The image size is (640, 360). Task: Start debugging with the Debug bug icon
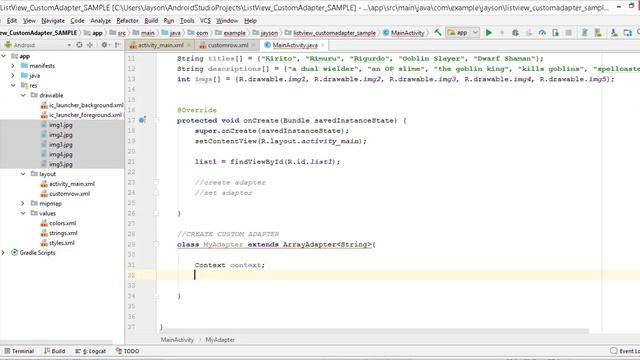click(x=515, y=33)
